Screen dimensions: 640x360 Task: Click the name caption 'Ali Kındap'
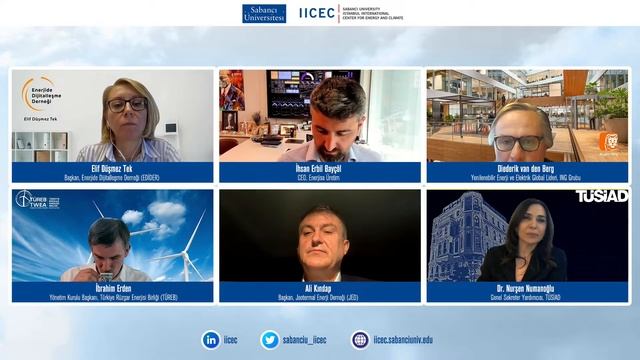(318, 288)
